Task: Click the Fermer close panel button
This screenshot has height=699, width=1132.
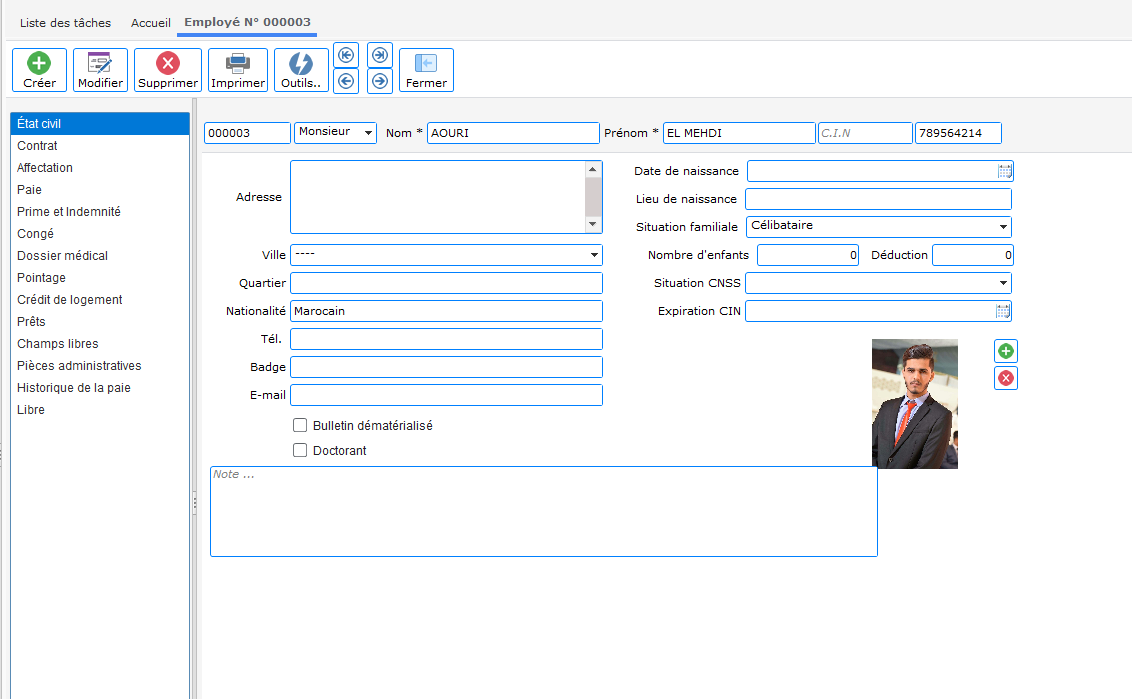Action: (x=426, y=70)
